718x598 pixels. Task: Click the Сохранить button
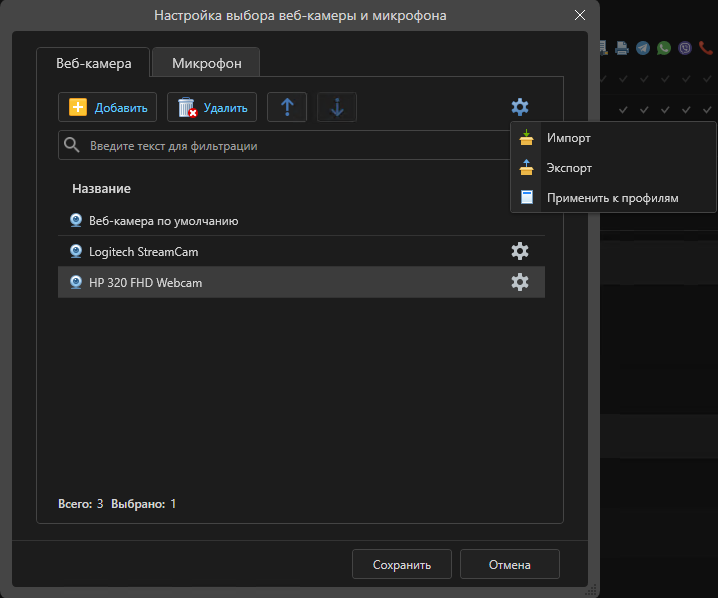pyautogui.click(x=402, y=564)
